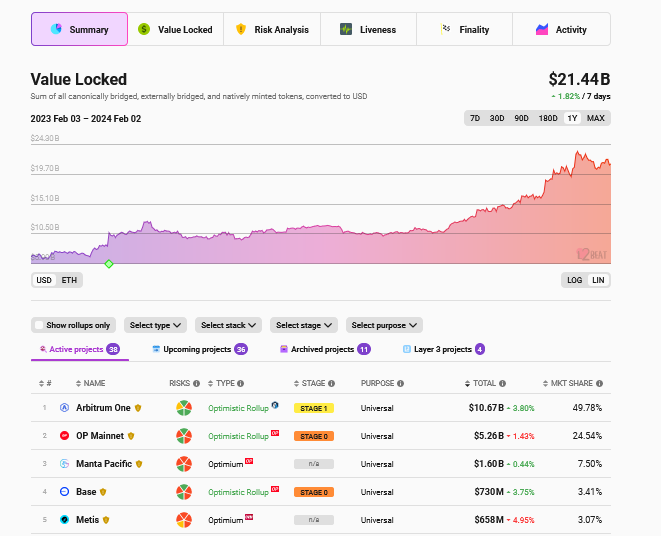The image size is (661, 536).
Task: Click the Arbitrum One risk pie icon
Action: coord(184,408)
